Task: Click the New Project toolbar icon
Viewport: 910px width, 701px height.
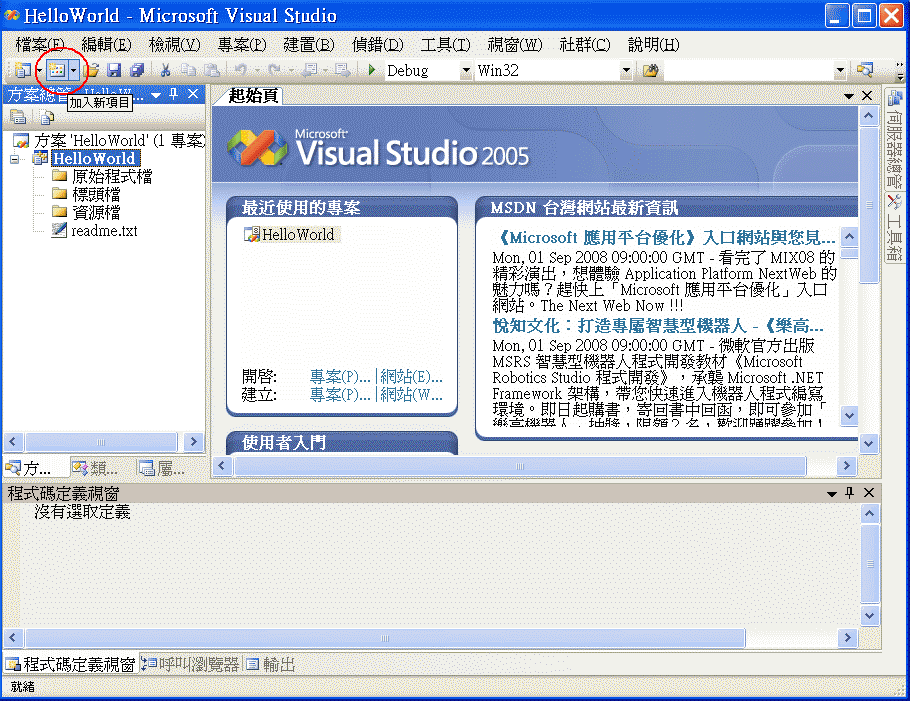Action: pos(23,70)
